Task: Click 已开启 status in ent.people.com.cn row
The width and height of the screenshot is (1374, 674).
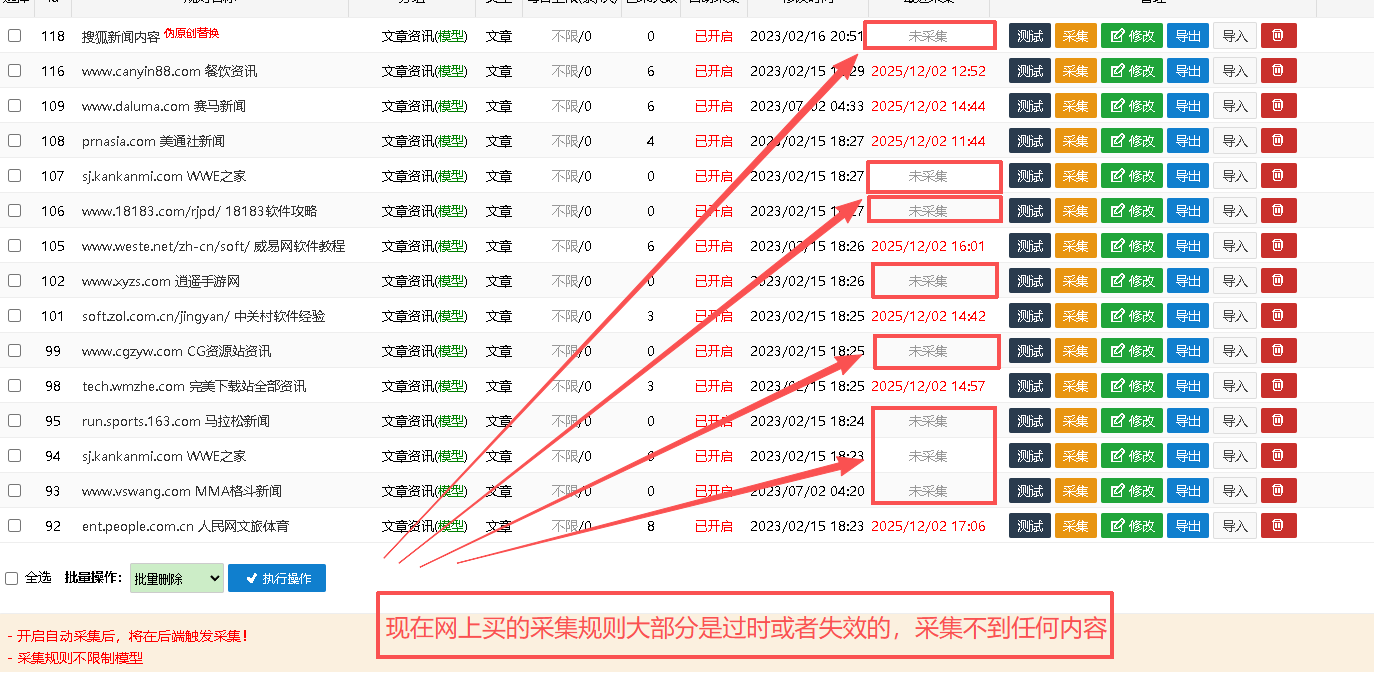Action: pyautogui.click(x=713, y=526)
